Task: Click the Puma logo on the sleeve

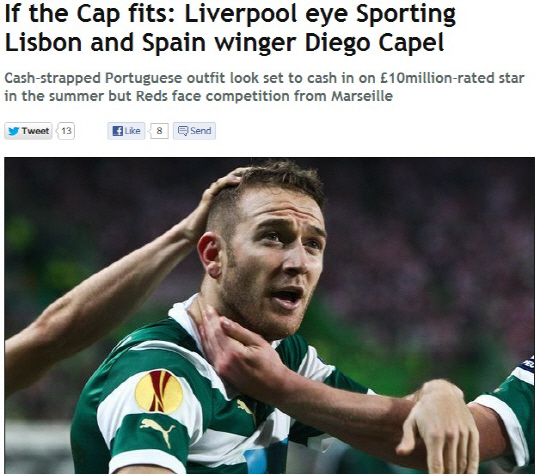Action: 158,432
